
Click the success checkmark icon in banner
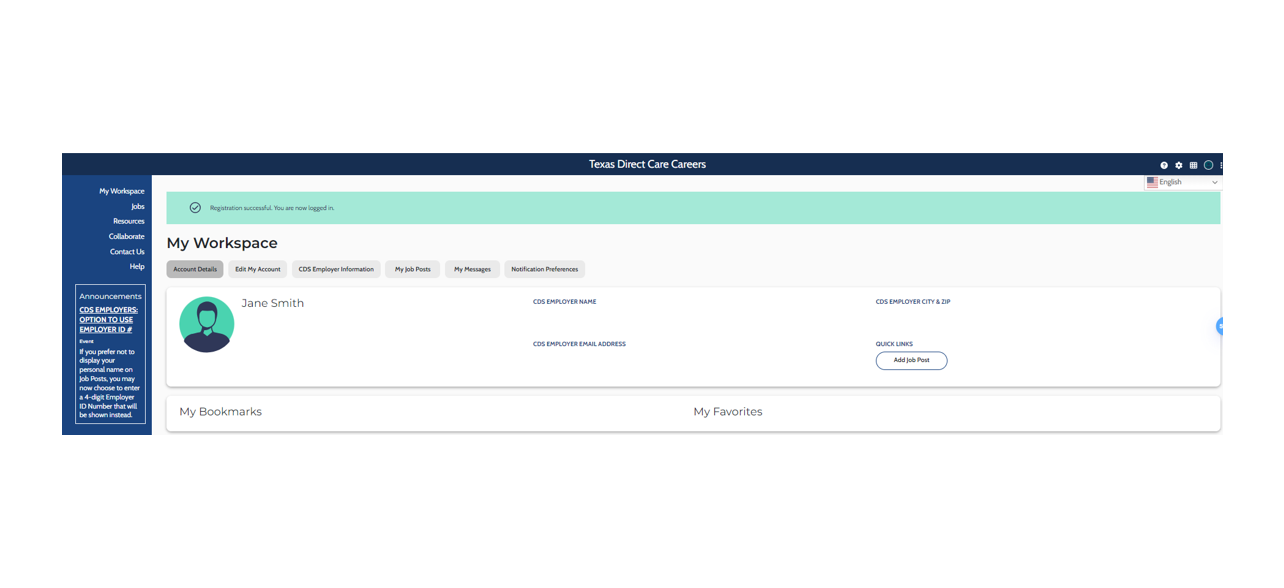coord(195,208)
